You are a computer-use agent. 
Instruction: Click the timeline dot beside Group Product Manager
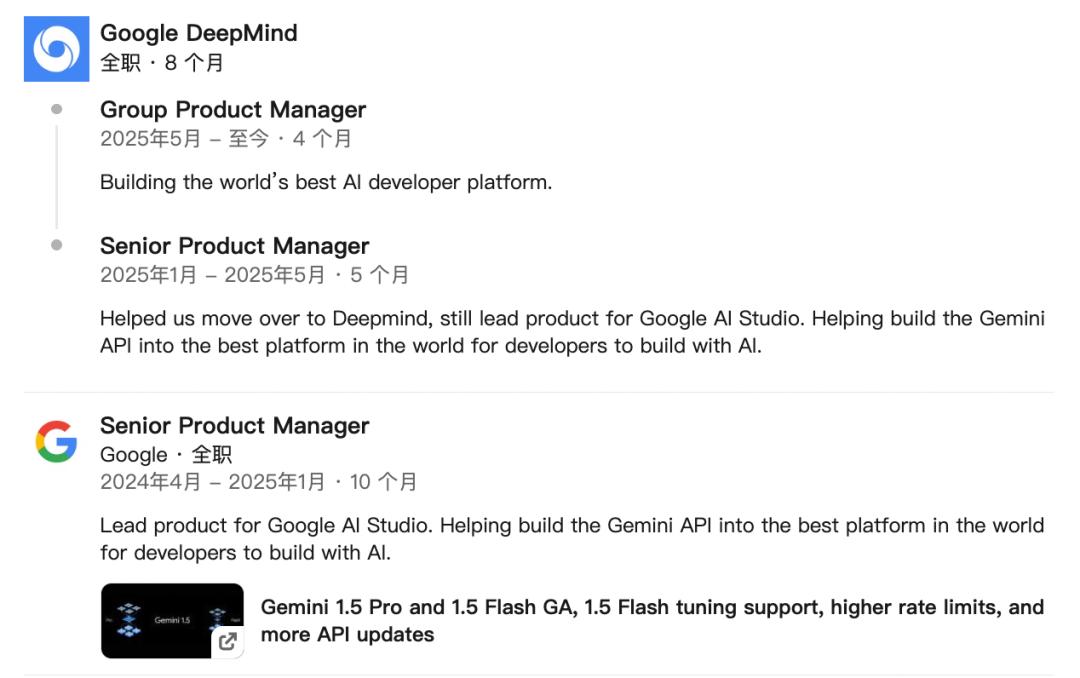coord(56,109)
